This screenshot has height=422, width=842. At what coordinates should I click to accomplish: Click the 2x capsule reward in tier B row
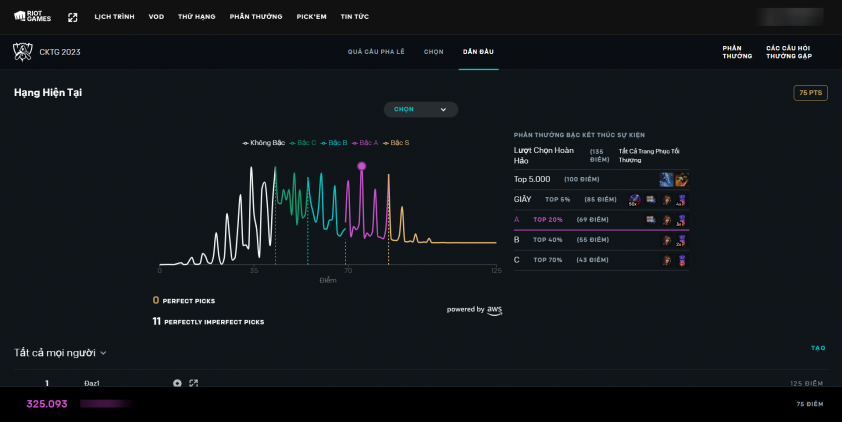point(681,241)
